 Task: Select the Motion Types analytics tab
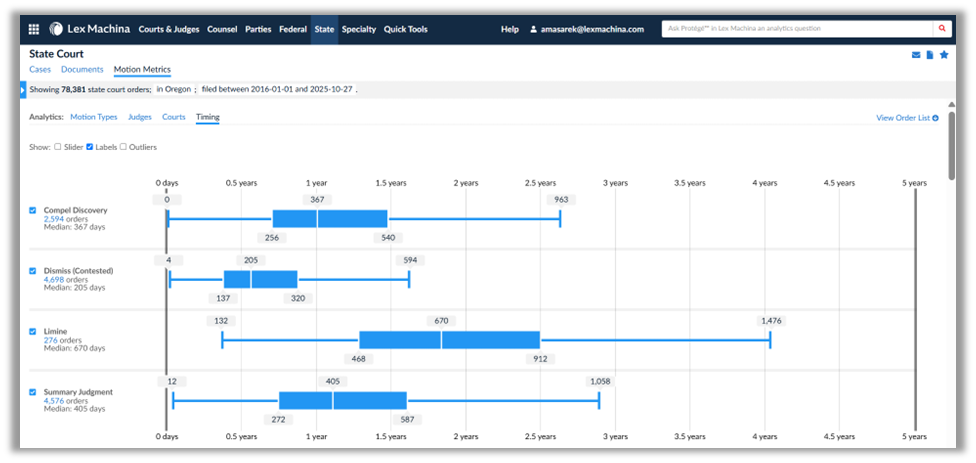(x=93, y=117)
